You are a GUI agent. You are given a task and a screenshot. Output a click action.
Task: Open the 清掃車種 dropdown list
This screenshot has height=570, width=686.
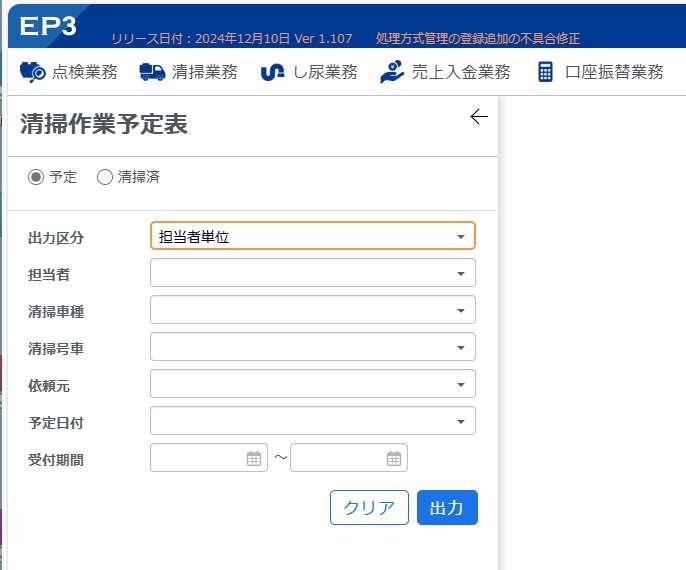312,310
